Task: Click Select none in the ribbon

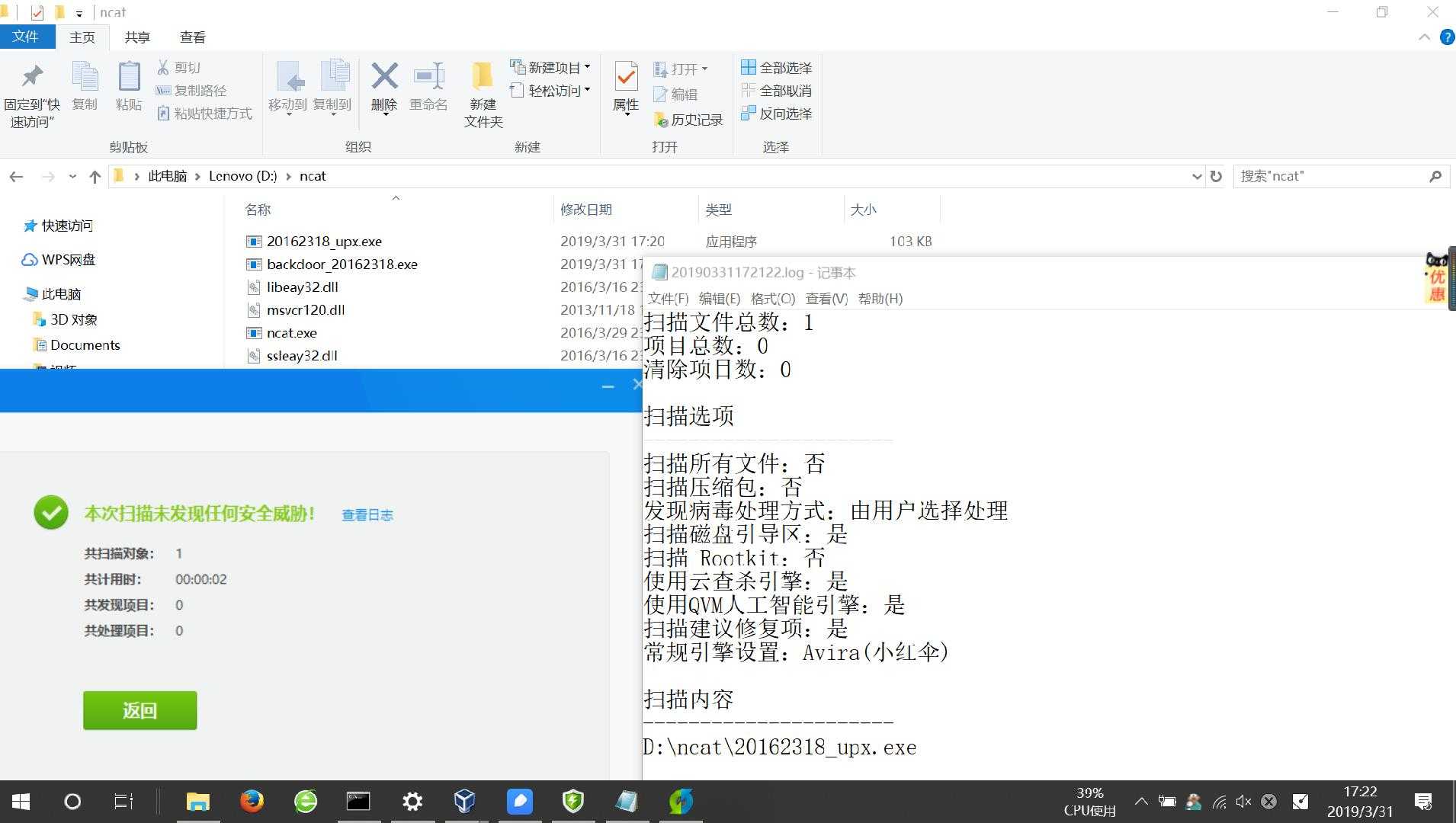Action: pyautogui.click(x=777, y=91)
